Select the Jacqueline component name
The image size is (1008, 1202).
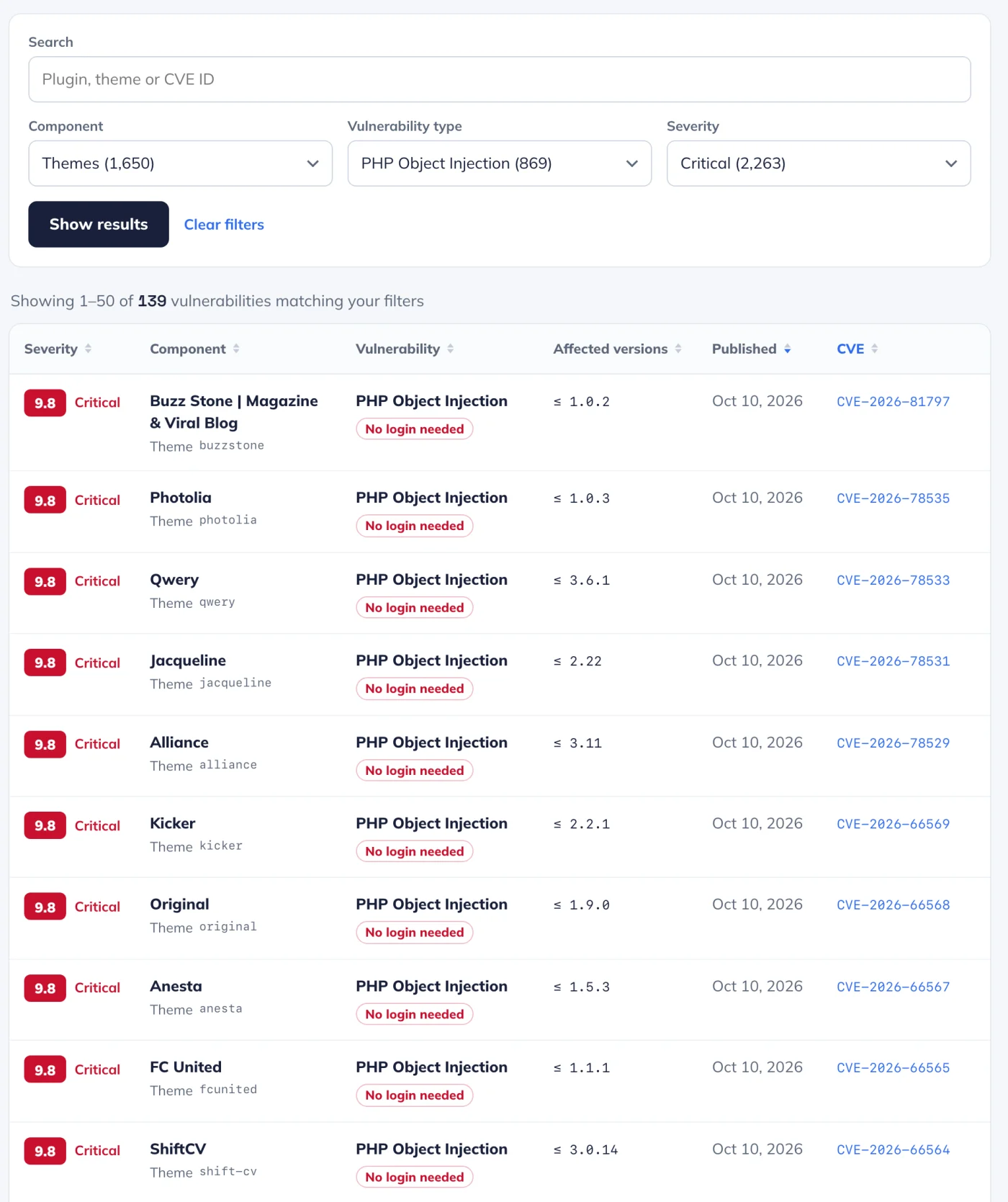(188, 660)
